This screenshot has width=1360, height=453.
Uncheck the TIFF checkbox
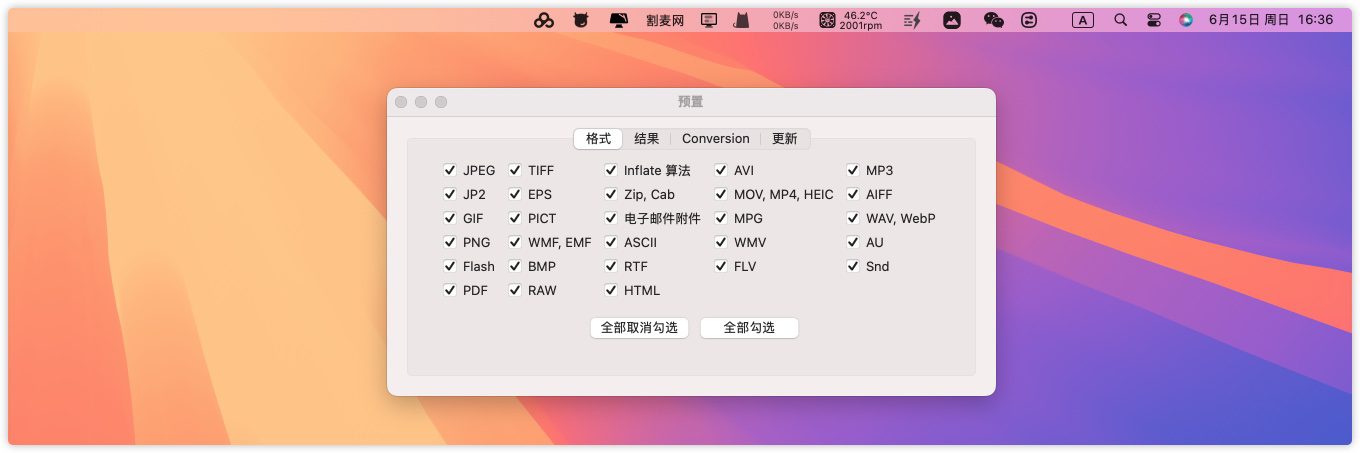coord(515,170)
